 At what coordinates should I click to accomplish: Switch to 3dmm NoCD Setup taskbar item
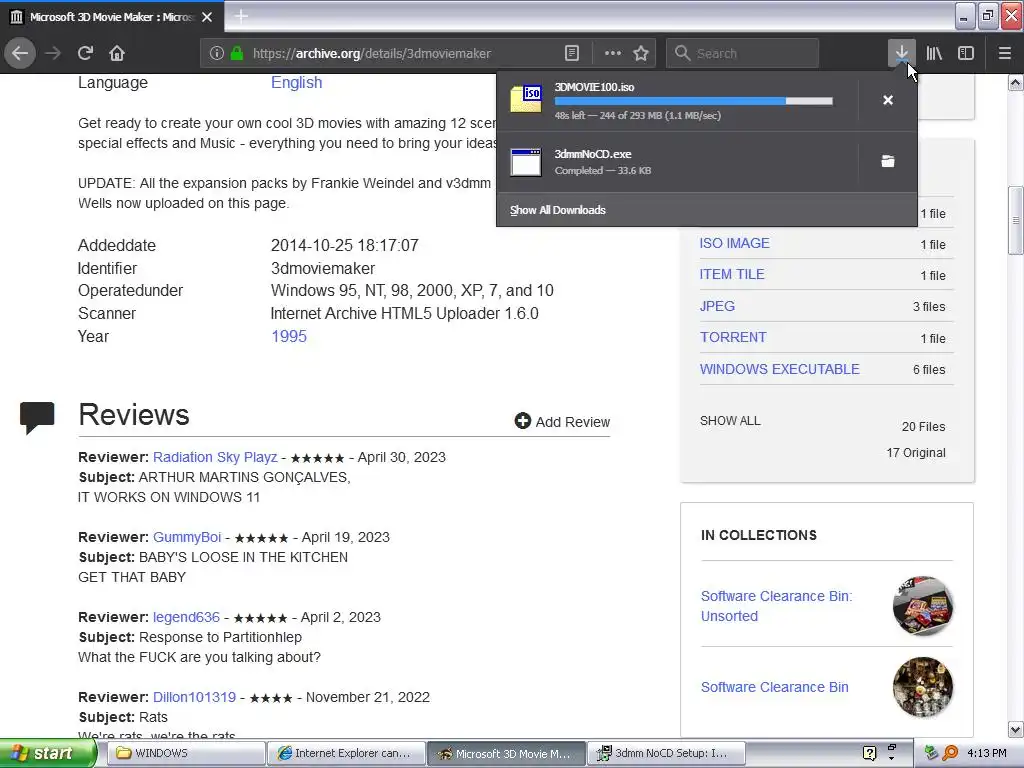click(665, 753)
